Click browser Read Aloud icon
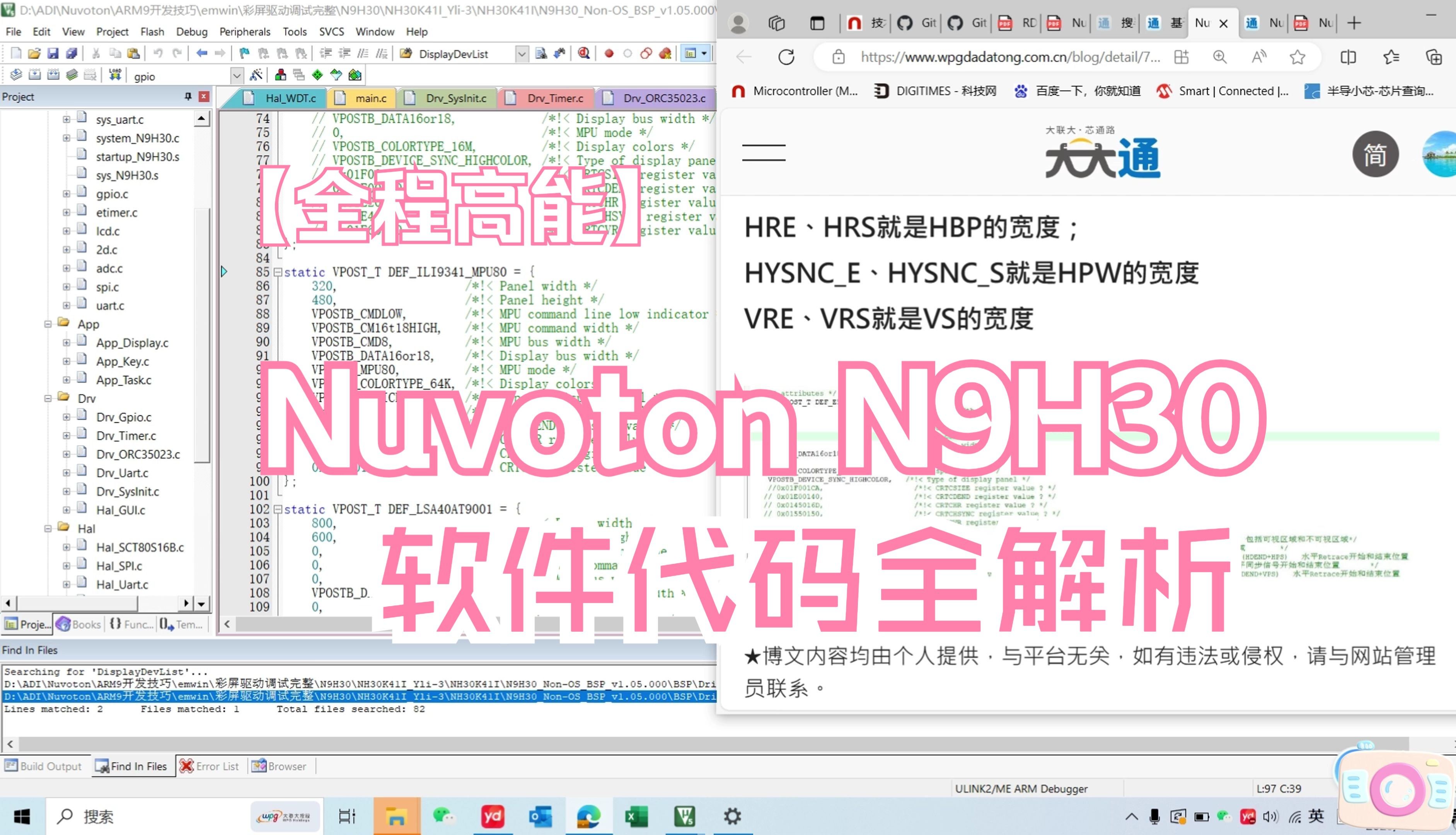Image resolution: width=1456 pixels, height=835 pixels. 1259,57
